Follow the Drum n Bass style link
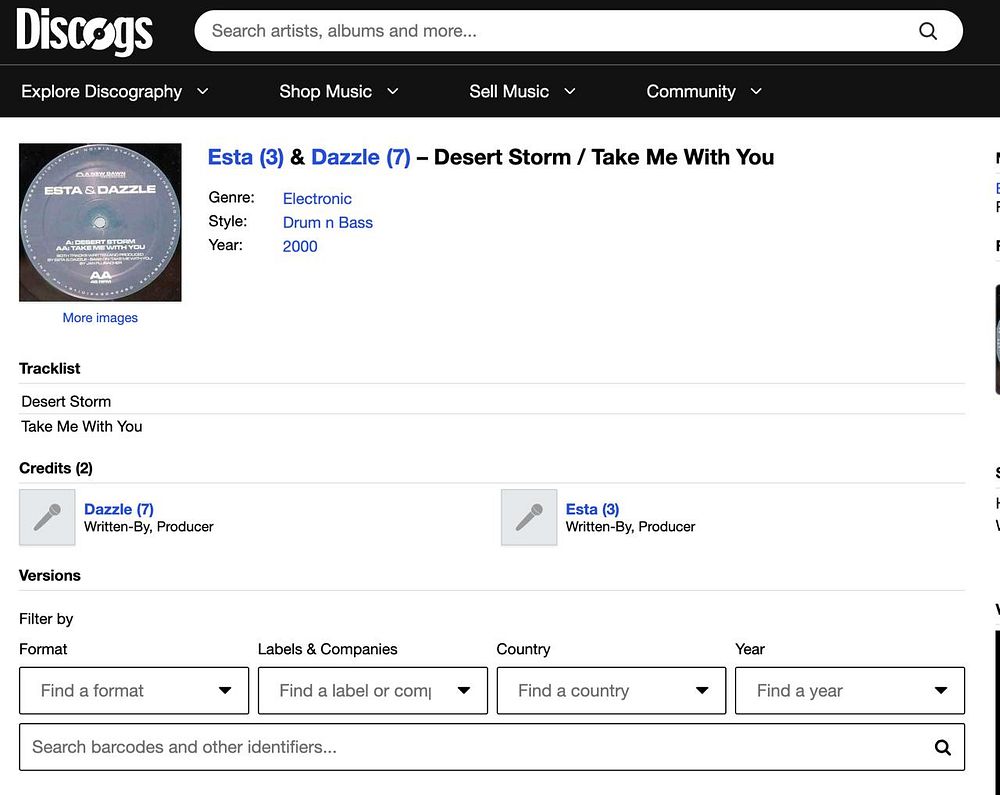Viewport: 1000px width, 795px height. (x=328, y=222)
